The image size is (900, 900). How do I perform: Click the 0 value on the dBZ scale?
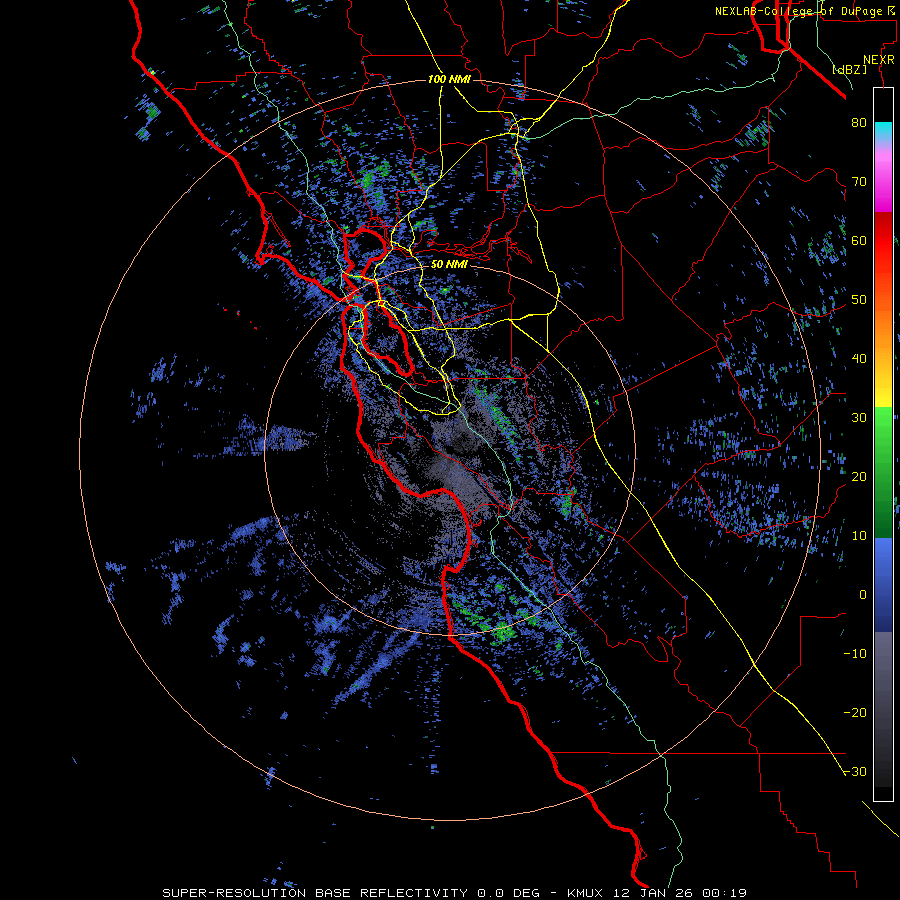pos(862,595)
